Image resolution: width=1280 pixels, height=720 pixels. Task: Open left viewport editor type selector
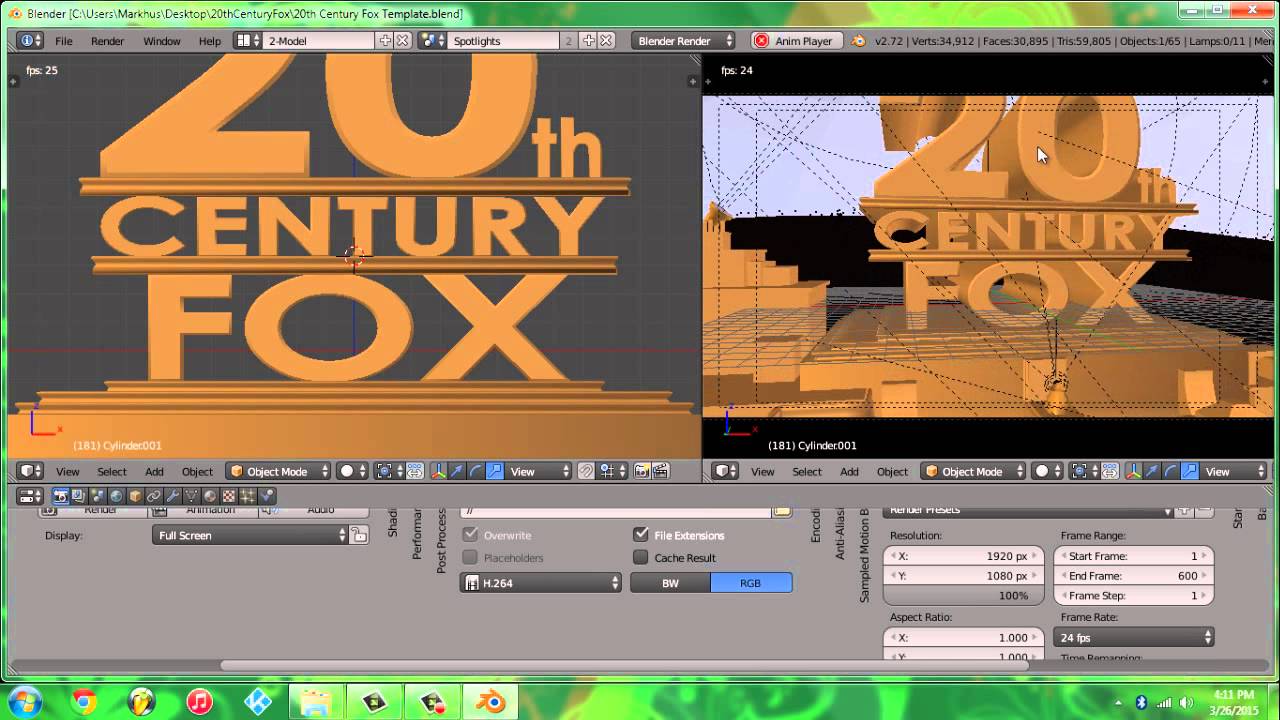(x=30, y=471)
